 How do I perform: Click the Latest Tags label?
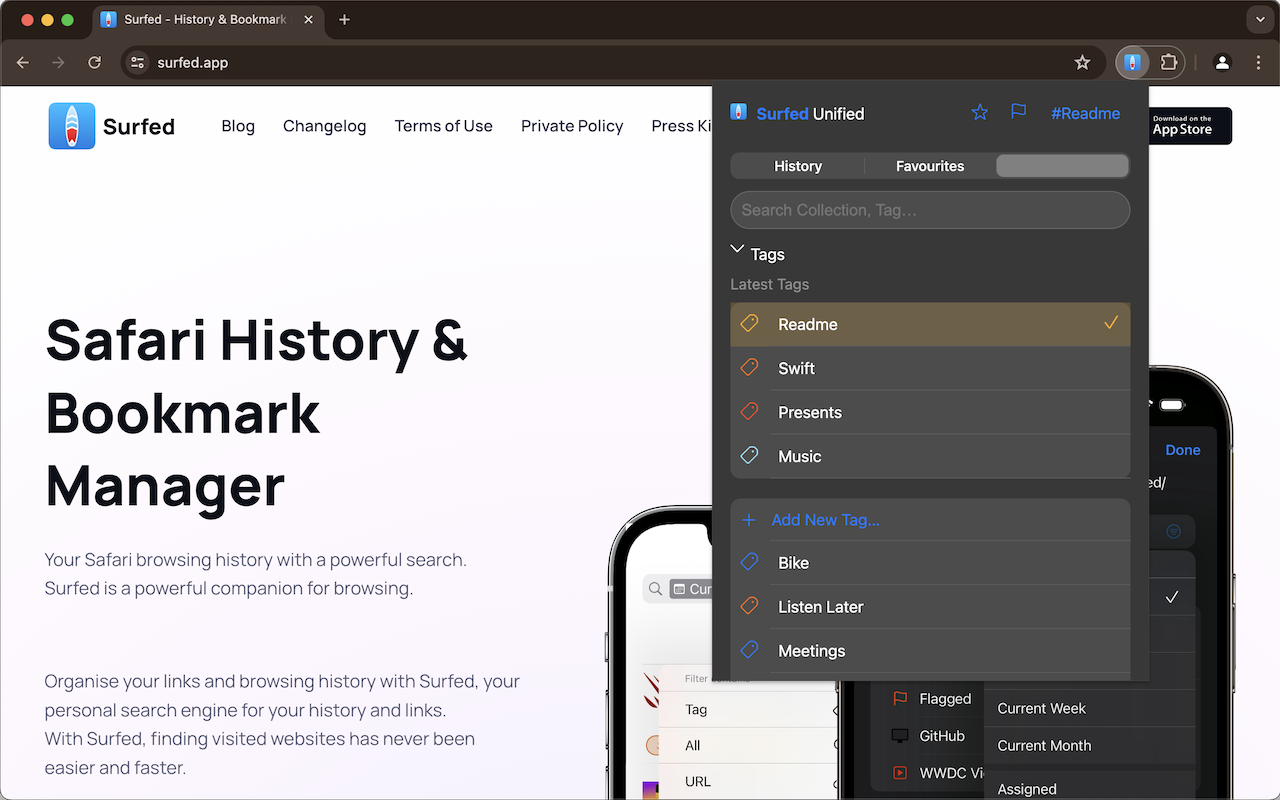(x=770, y=284)
